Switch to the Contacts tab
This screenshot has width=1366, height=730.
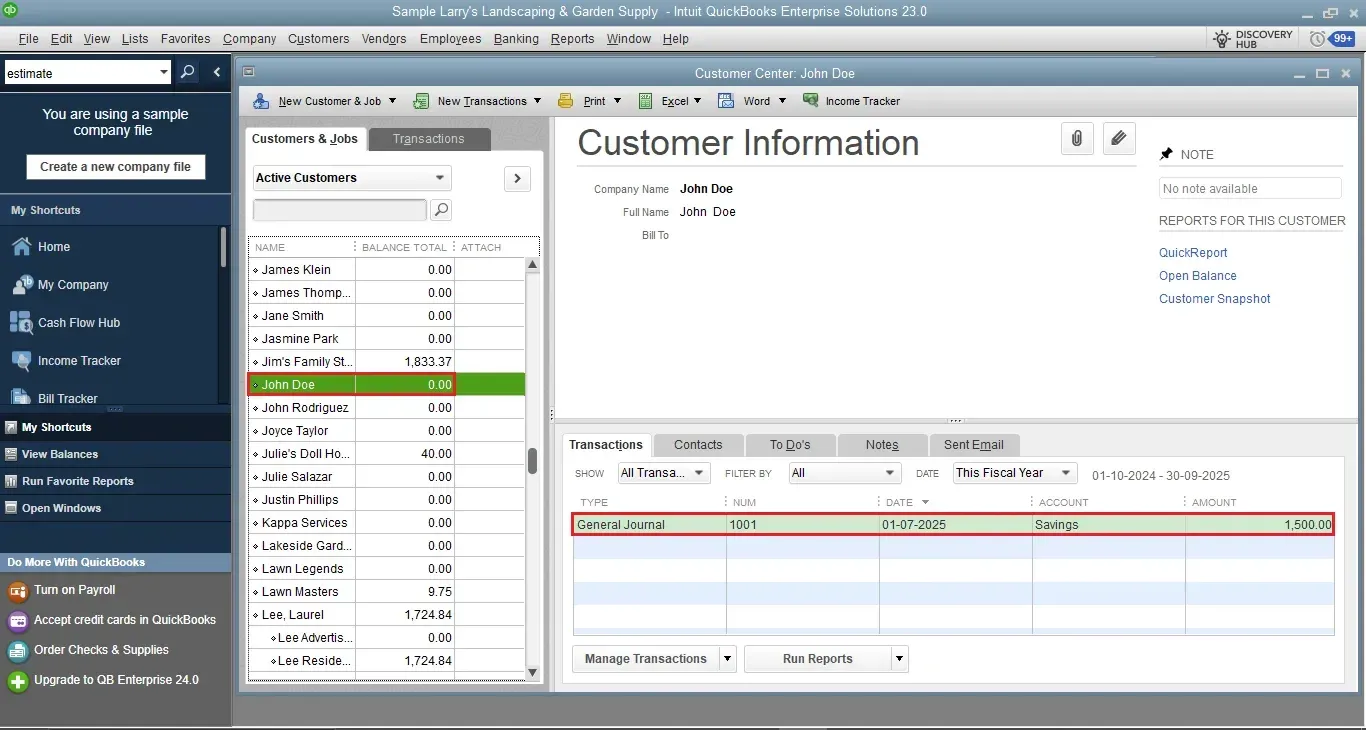tap(698, 445)
